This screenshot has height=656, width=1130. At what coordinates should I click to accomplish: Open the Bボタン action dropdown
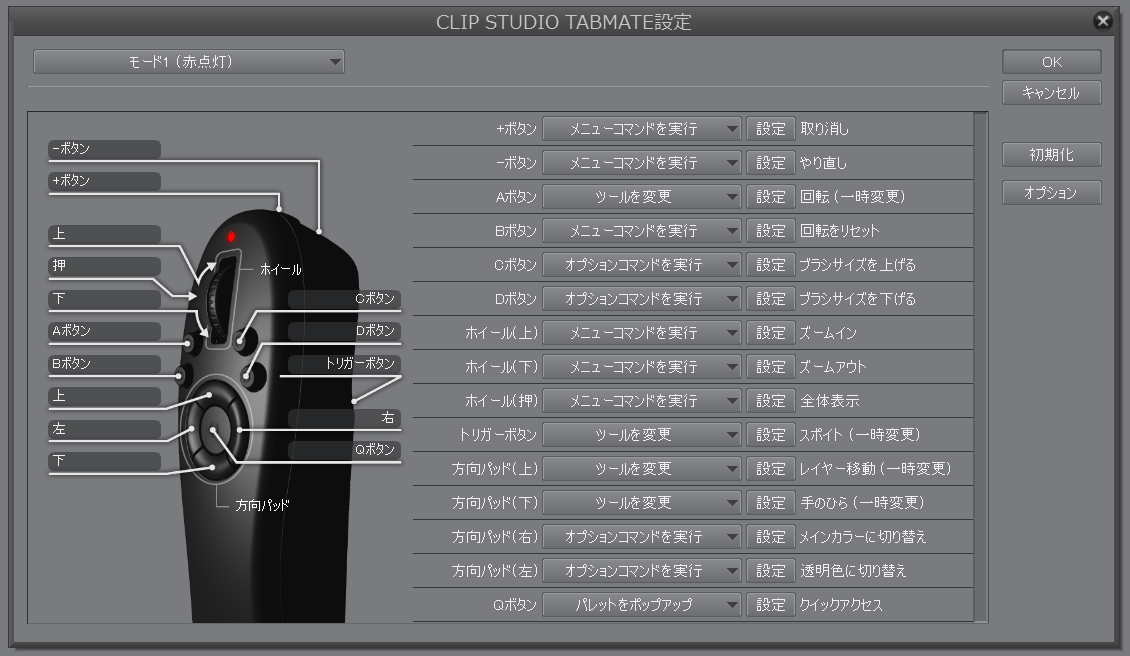pyautogui.click(x=641, y=231)
